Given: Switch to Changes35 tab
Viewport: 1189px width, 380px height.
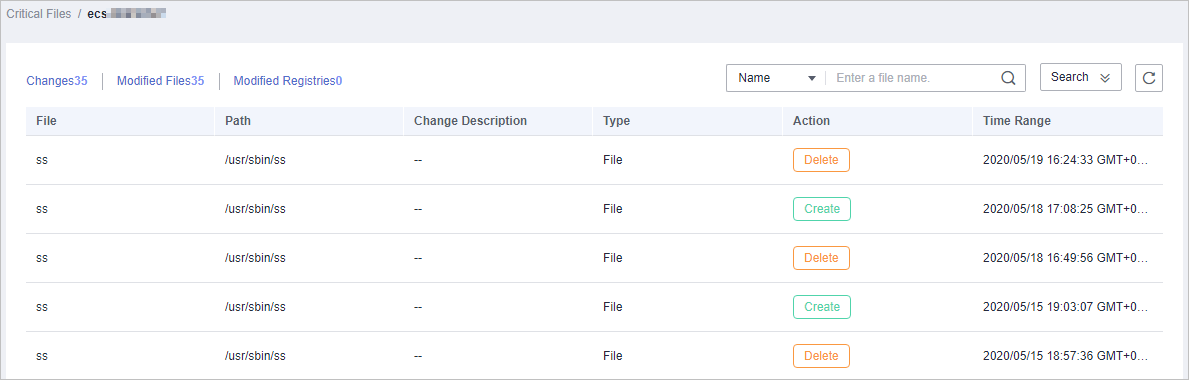Looking at the screenshot, I should [x=57, y=80].
